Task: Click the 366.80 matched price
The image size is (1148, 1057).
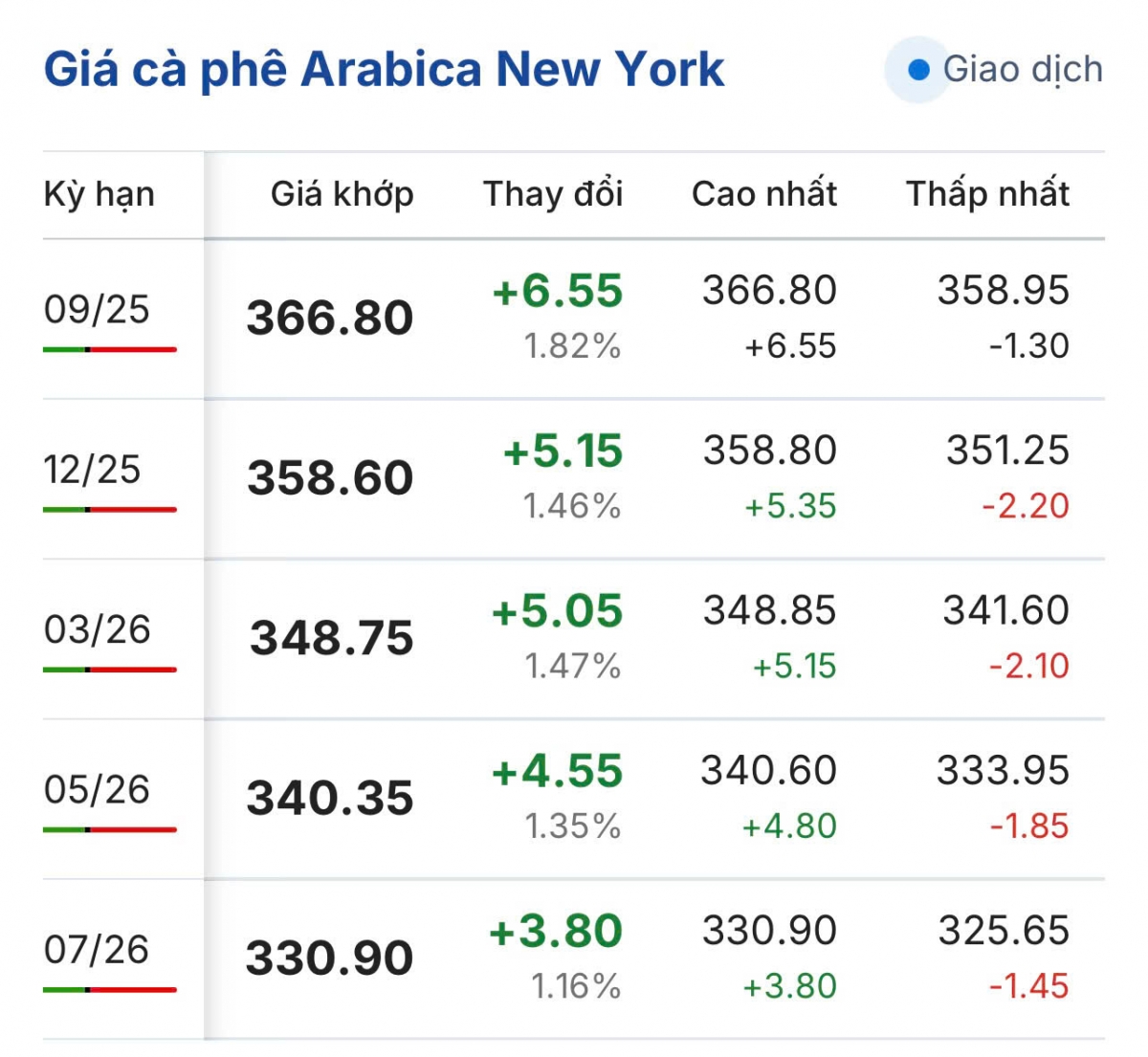Action: [x=330, y=318]
